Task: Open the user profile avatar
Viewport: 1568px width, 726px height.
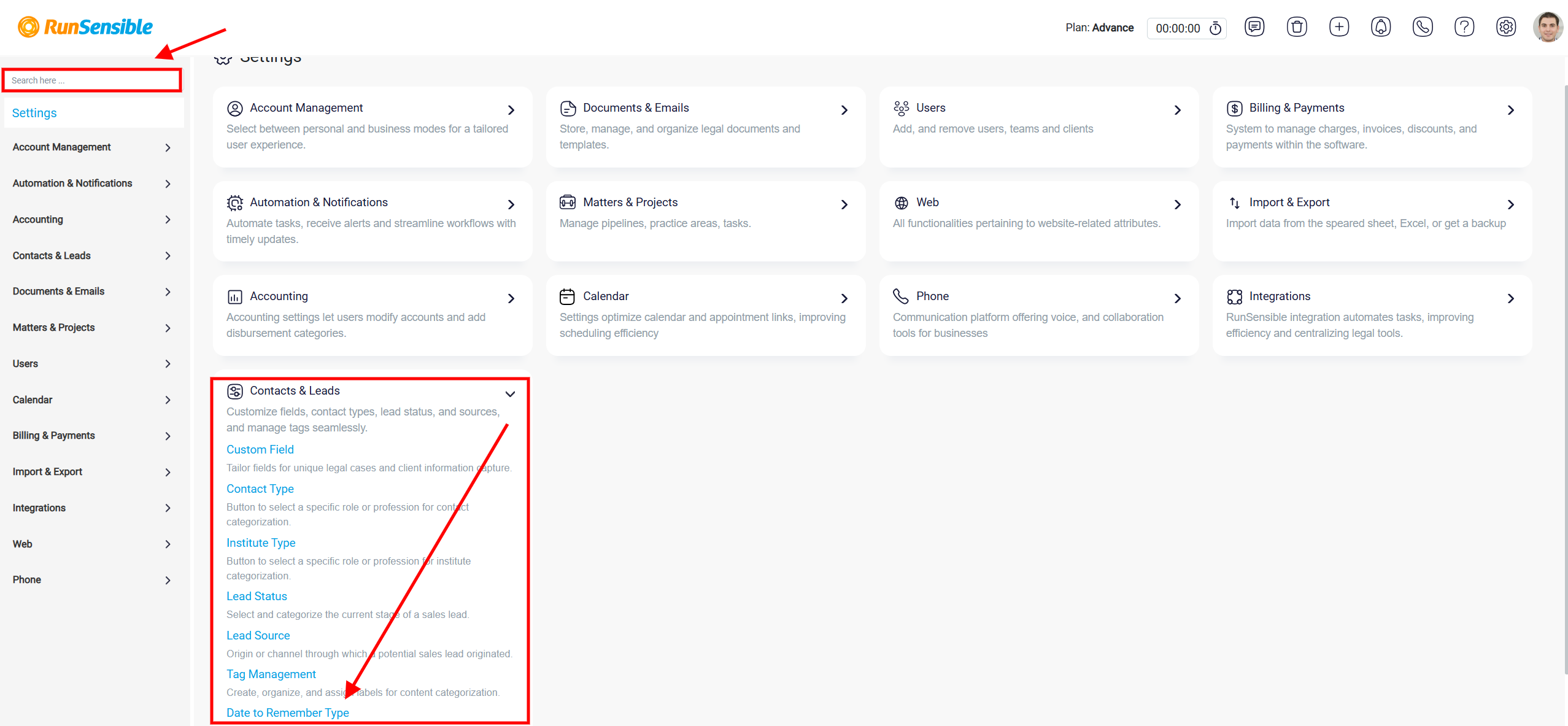Action: pyautogui.click(x=1548, y=27)
